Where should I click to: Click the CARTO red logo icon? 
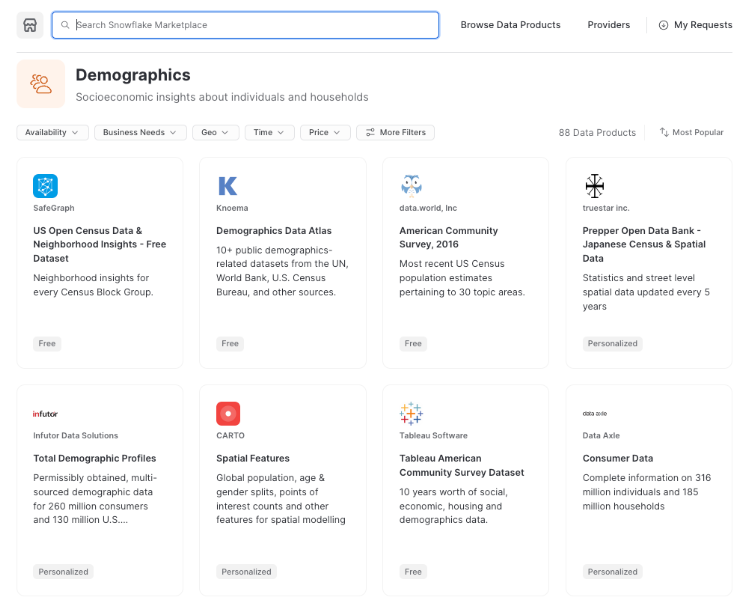[228, 413]
